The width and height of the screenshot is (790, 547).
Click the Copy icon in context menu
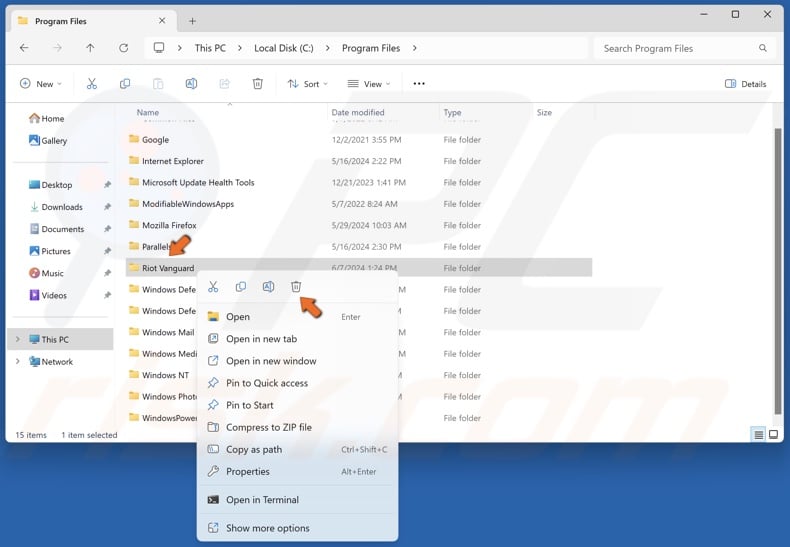(x=241, y=287)
